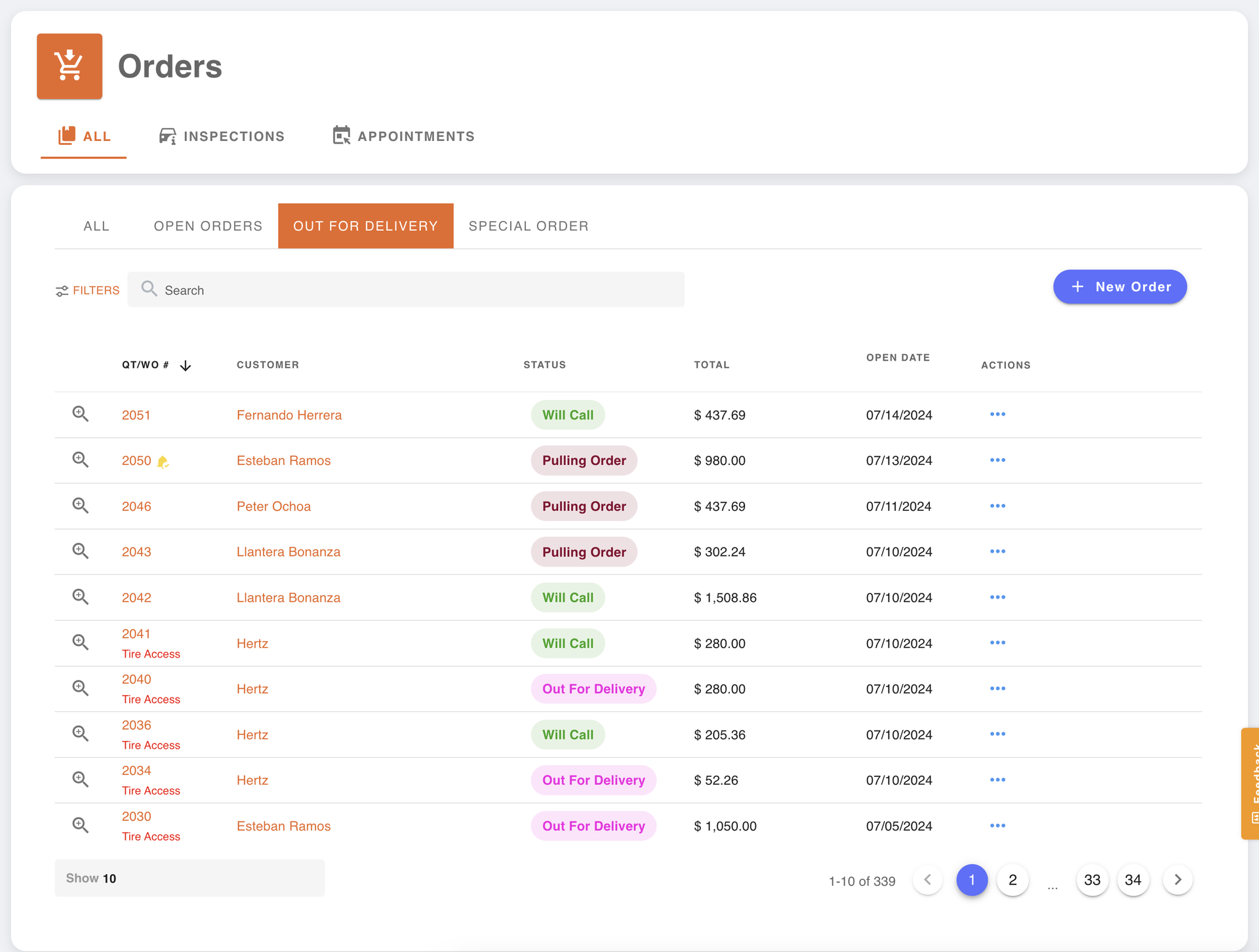Click in the Search input field
Viewport: 1259px width, 952px height.
[x=406, y=290]
